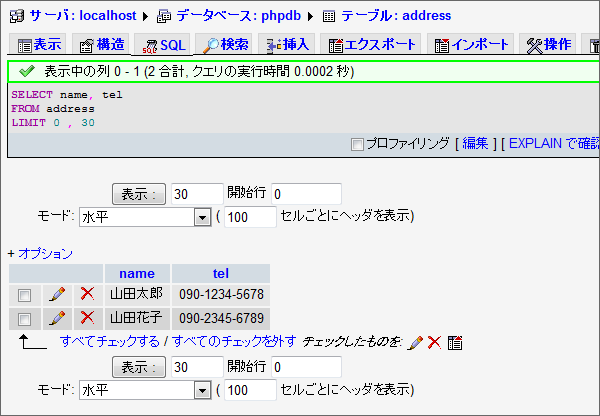The height and width of the screenshot is (416, 600).
Task: Open the 表示 tab
Action: coord(38,45)
